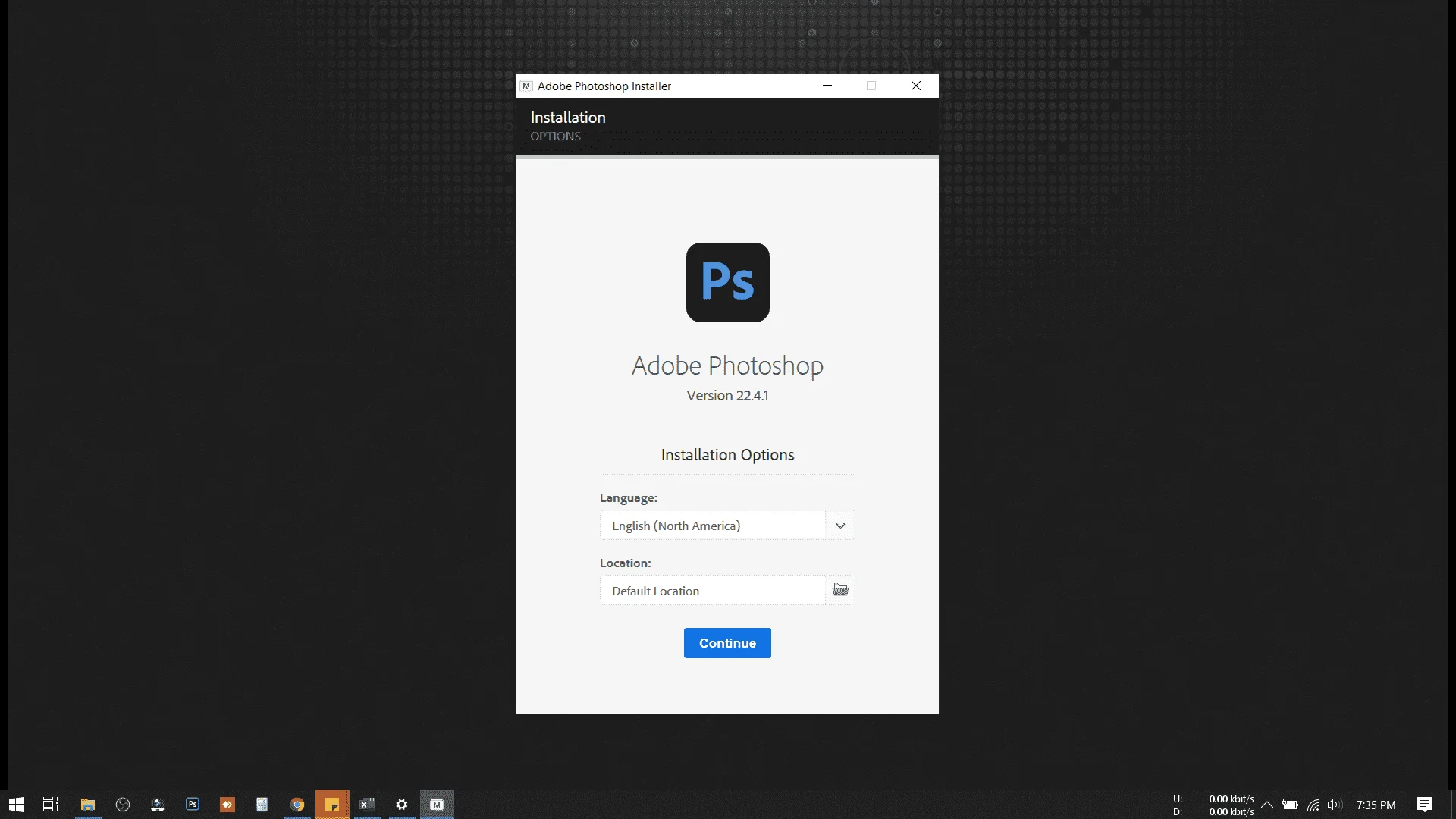Screen dimensions: 1456x819
Task: Click the large Photoshop Ps logo
Action: click(728, 282)
